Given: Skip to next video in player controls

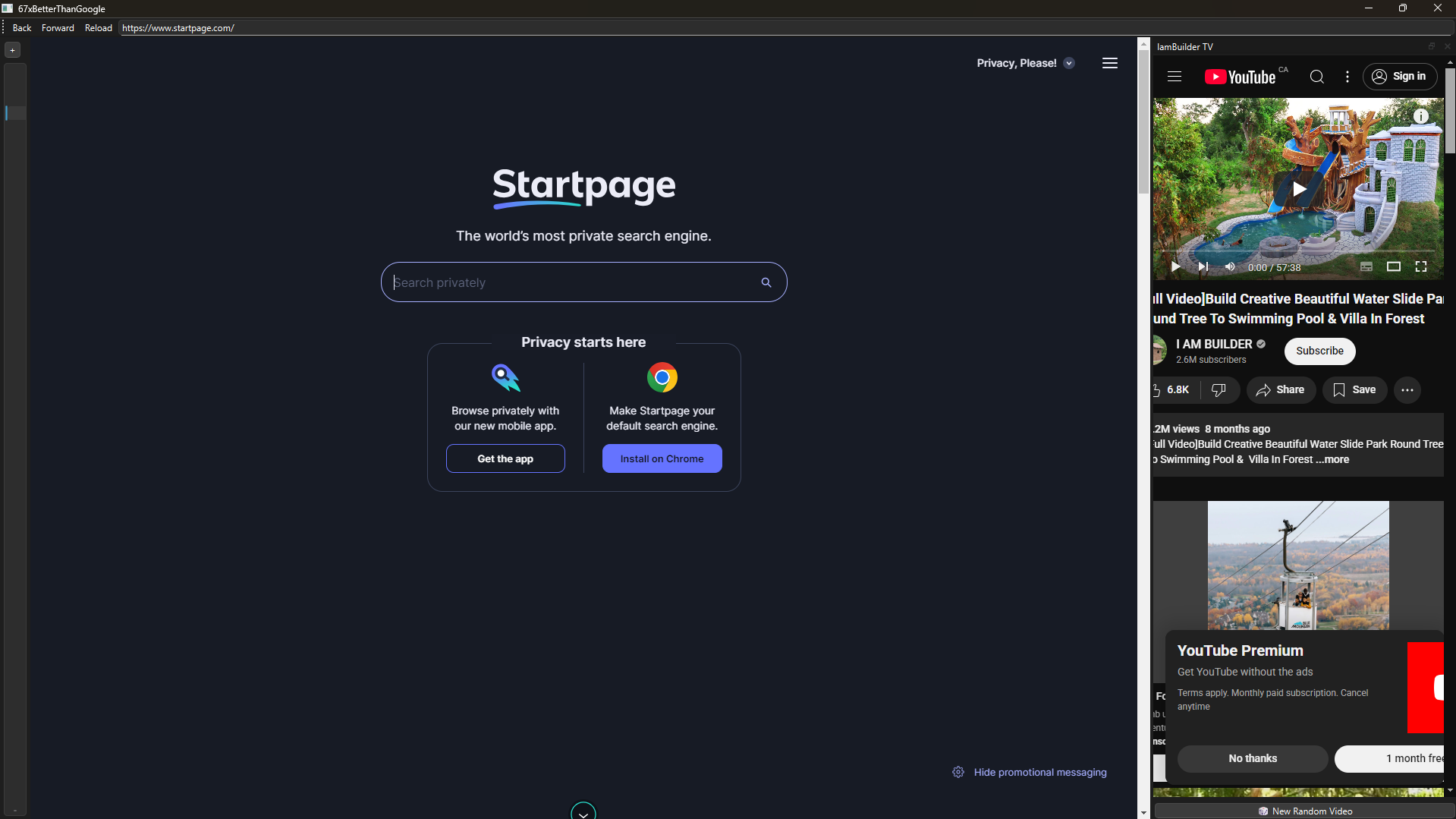Looking at the screenshot, I should [x=1203, y=267].
